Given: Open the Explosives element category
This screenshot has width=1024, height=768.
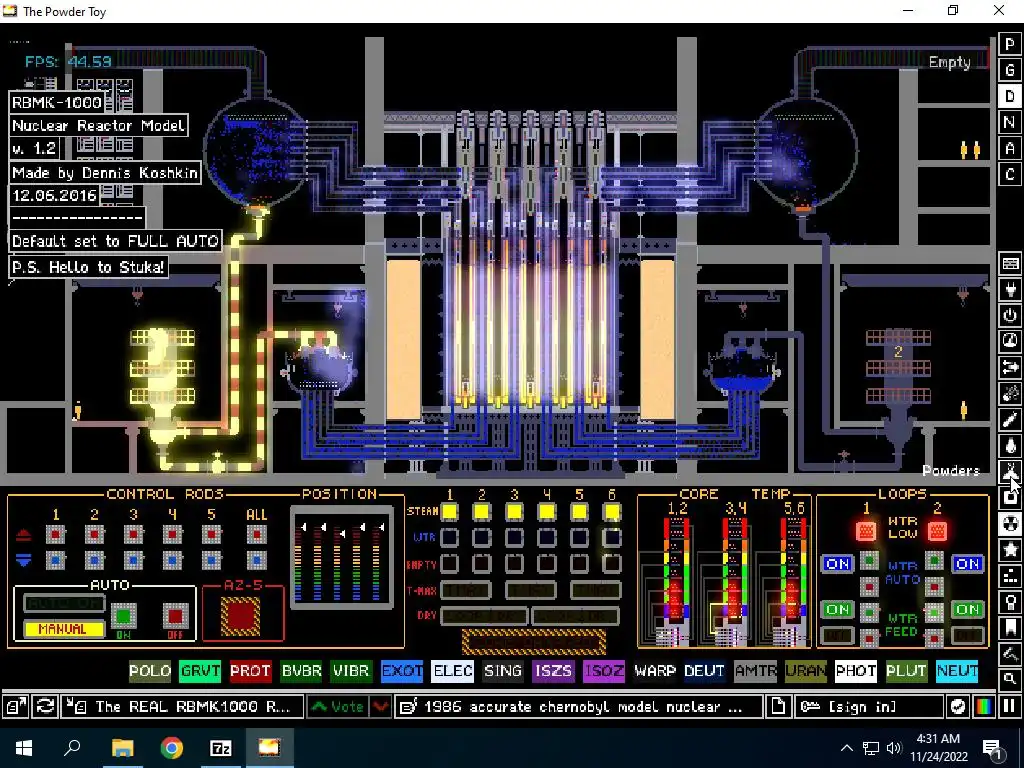Looking at the screenshot, I should [x=1010, y=394].
